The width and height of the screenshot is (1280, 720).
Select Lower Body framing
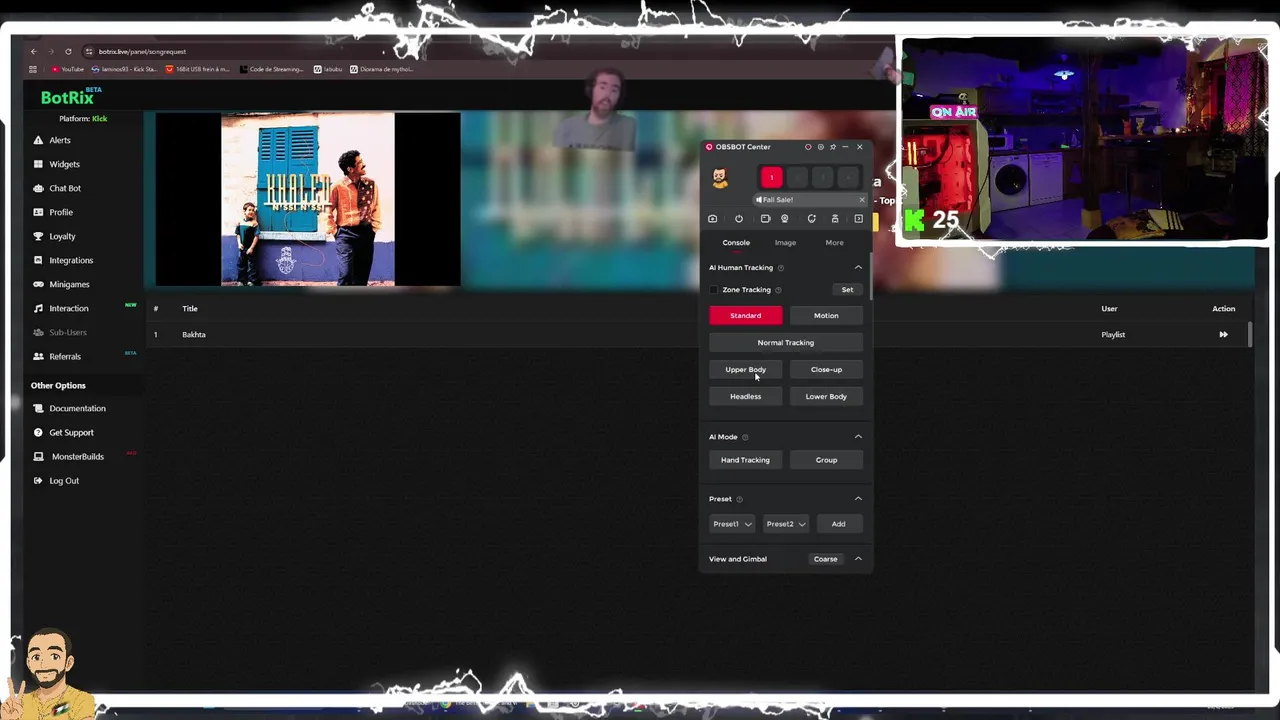click(826, 397)
